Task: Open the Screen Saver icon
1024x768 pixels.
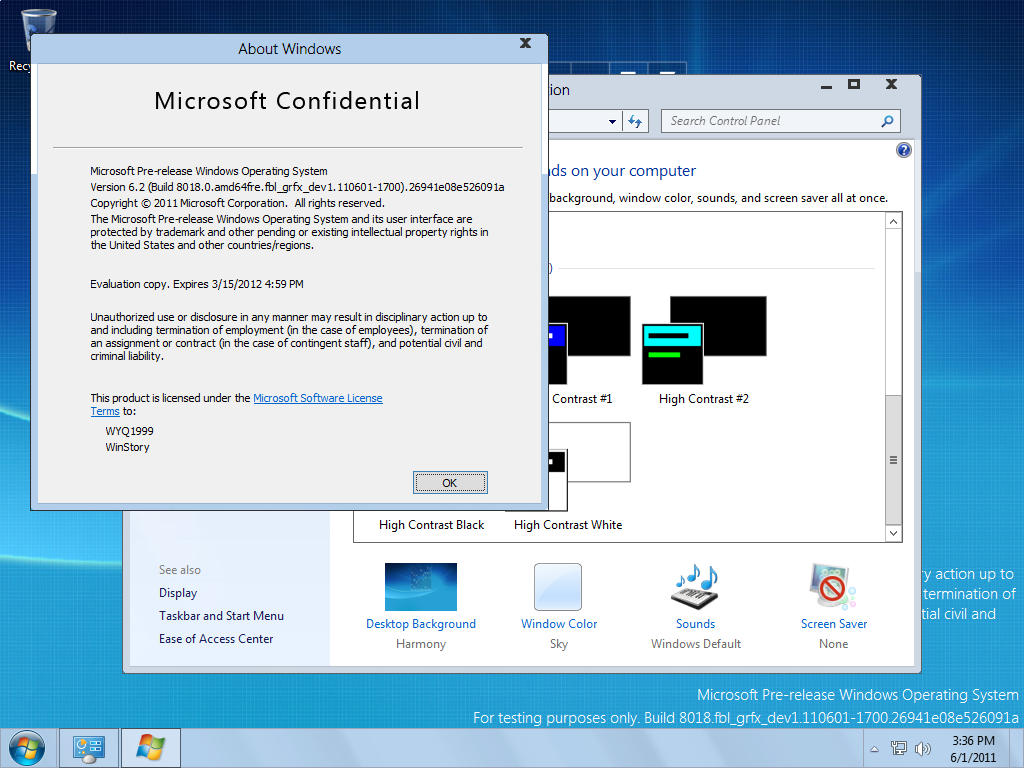Action: pos(833,587)
